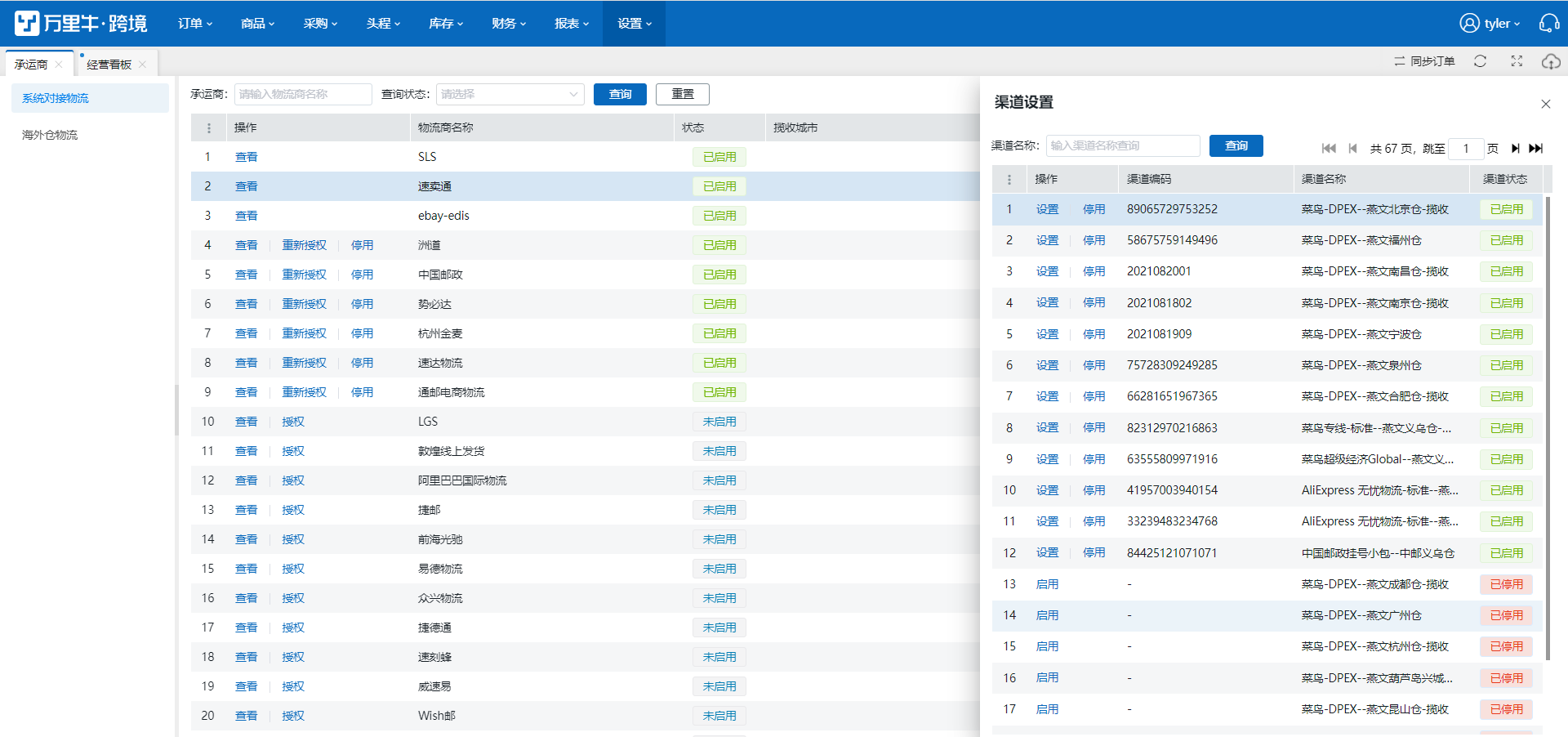Expand the 头程 menu
This screenshot has width=1568, height=737.
384,23
